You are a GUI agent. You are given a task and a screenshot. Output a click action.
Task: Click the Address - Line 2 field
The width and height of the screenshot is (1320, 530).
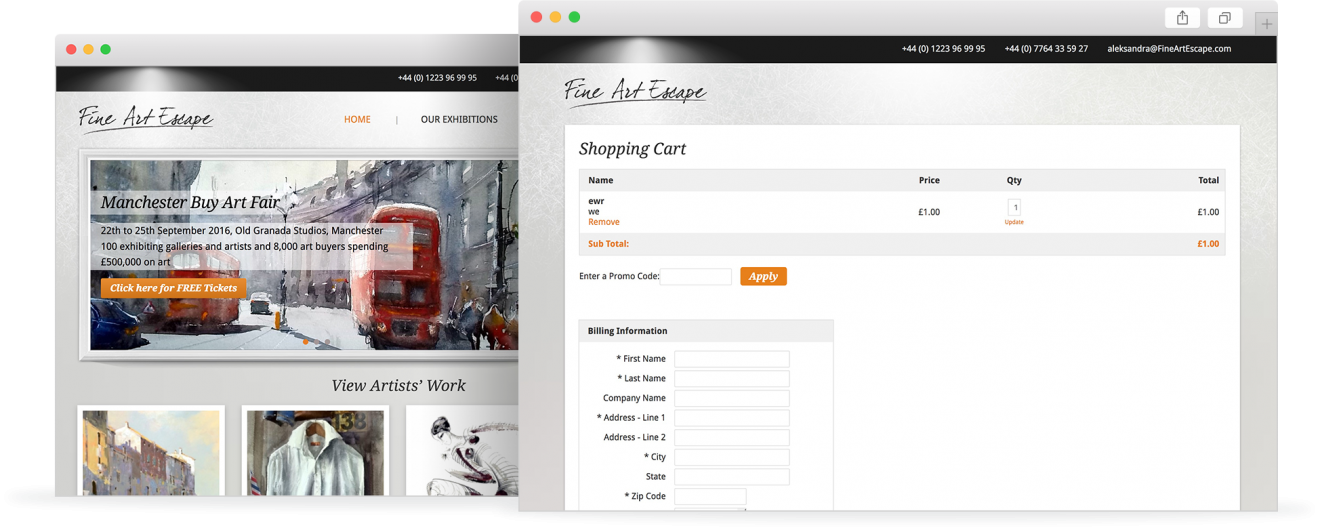pyautogui.click(x=731, y=437)
